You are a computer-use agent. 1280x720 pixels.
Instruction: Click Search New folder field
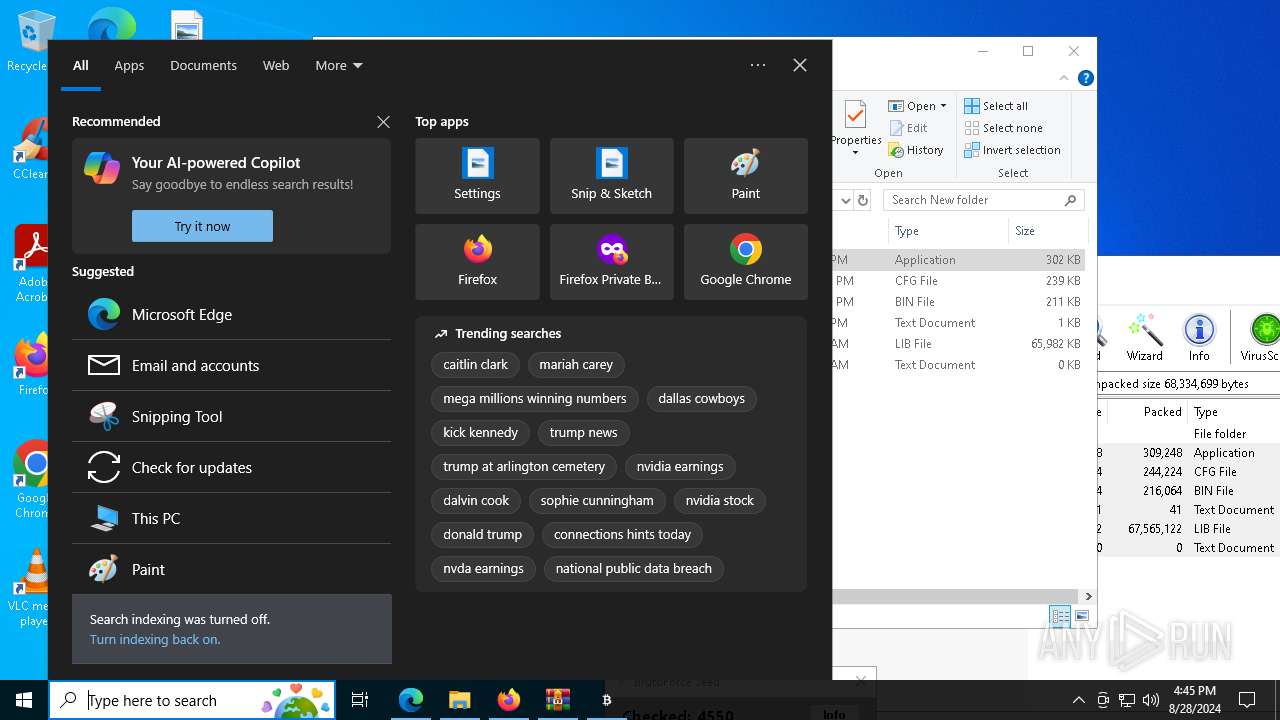click(x=984, y=200)
